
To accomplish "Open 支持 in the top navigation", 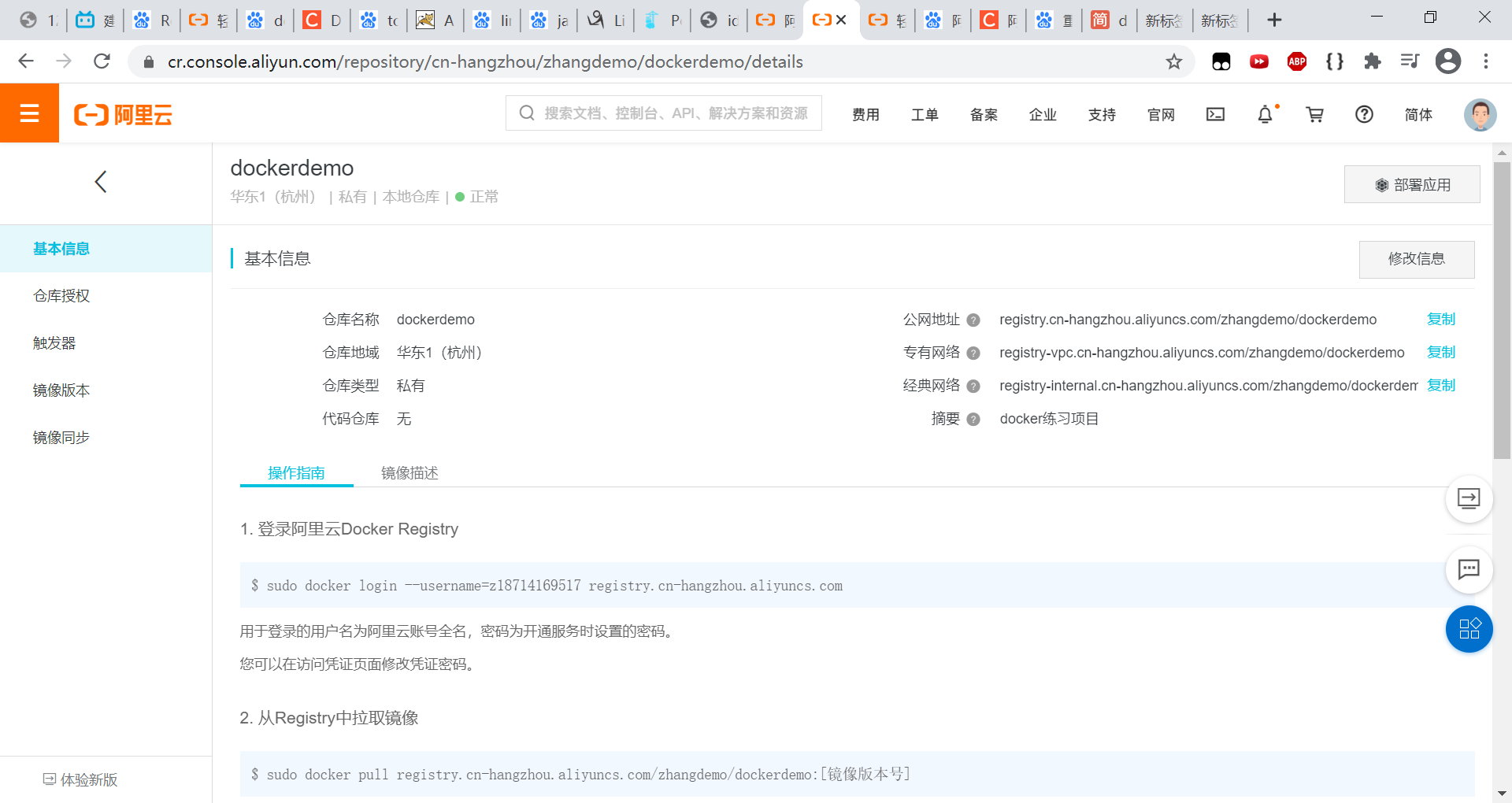I will coord(1102,115).
